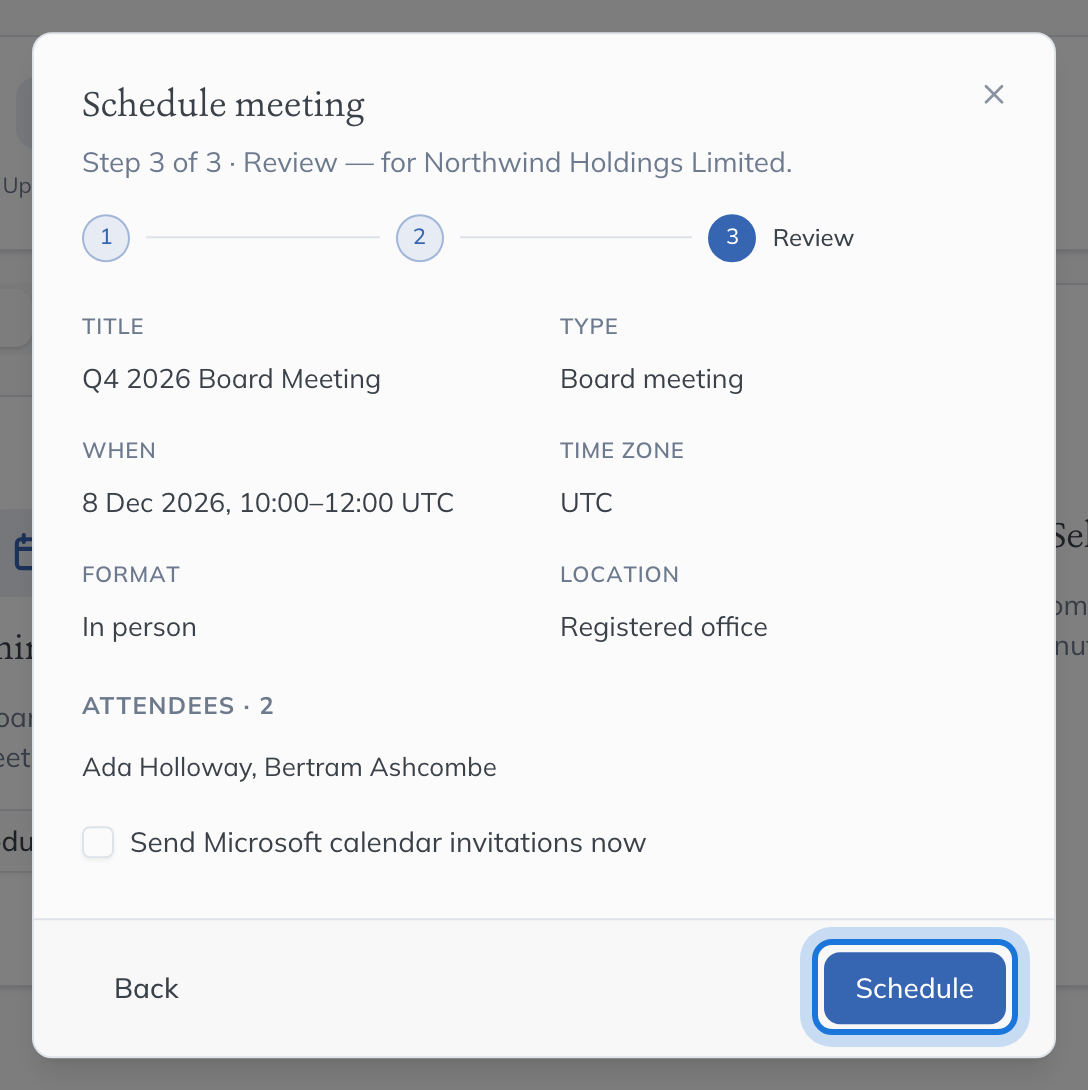Viewport: 1088px width, 1090px height.
Task: Enable Send Microsoft calendar invitations now checkbox
Action: pyautogui.click(x=98, y=843)
